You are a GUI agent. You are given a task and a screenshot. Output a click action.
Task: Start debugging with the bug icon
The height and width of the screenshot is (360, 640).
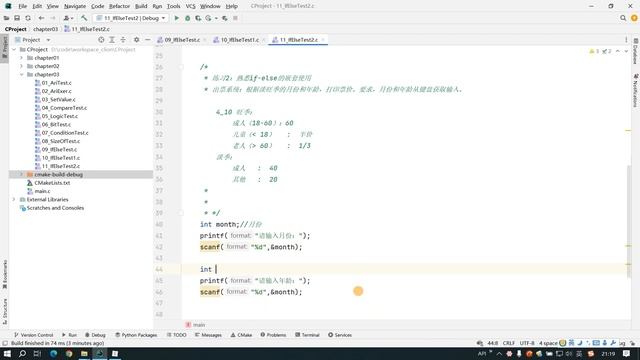187,18
